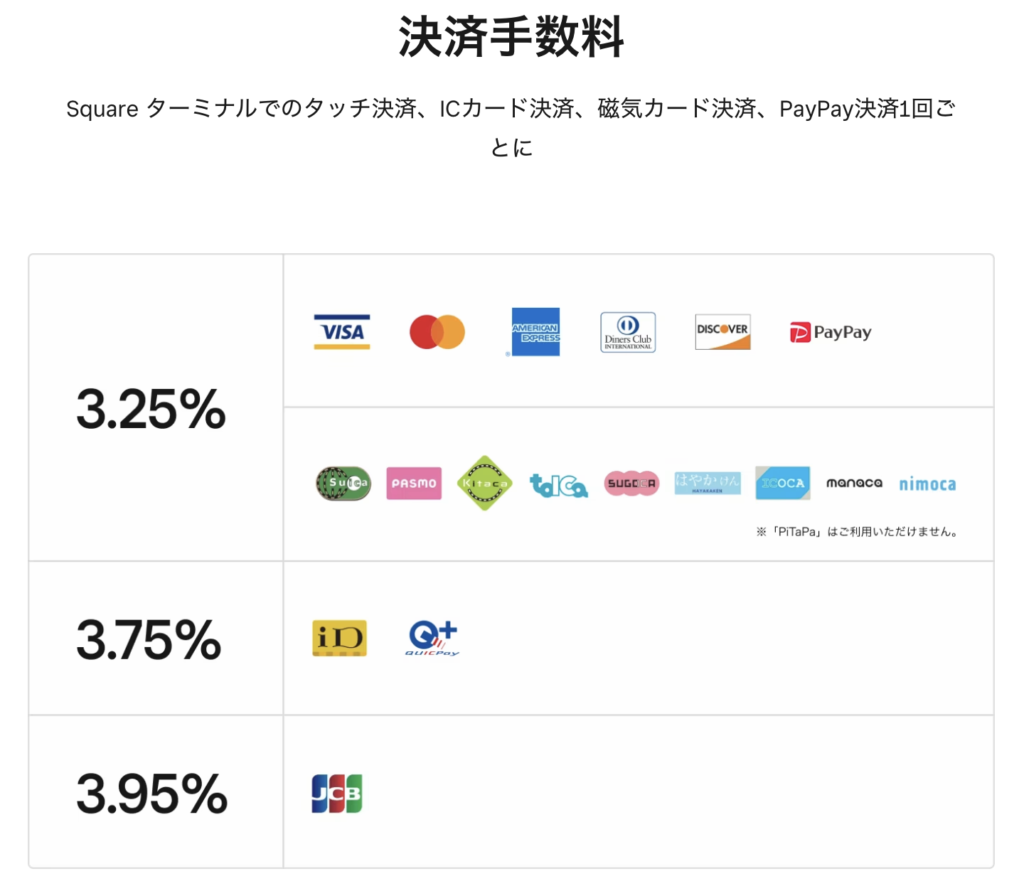Select the PayPay logo
This screenshot has height=896, width=1024.
point(831,332)
